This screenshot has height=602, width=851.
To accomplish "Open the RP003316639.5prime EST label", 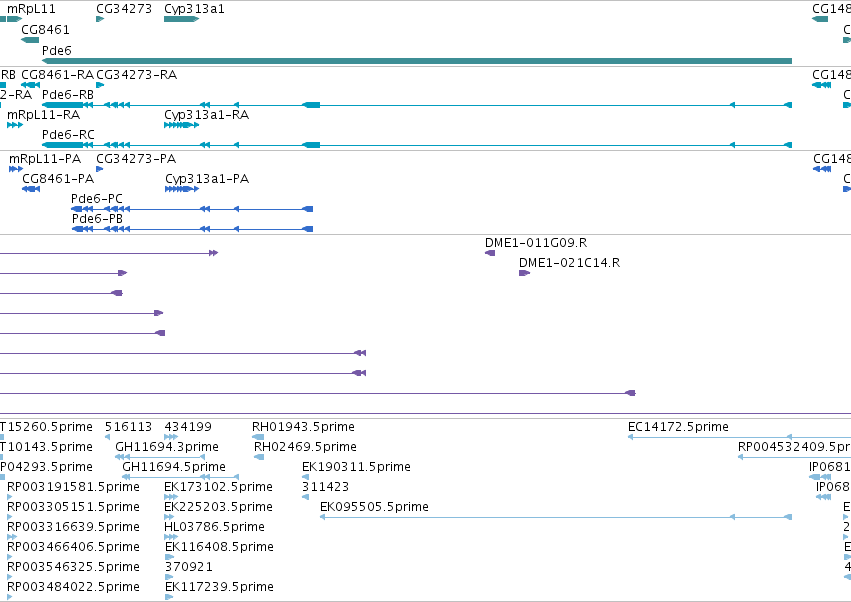I will [x=73, y=527].
